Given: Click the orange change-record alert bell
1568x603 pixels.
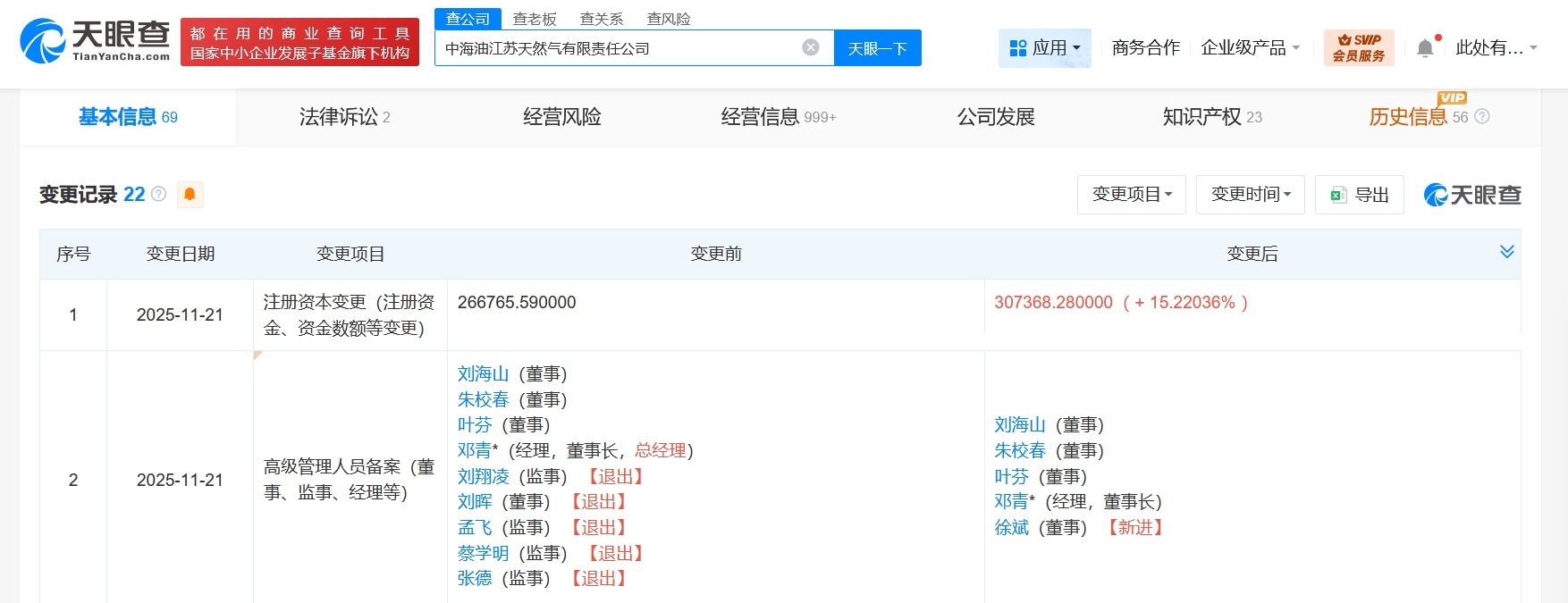Looking at the screenshot, I should tap(190, 195).
